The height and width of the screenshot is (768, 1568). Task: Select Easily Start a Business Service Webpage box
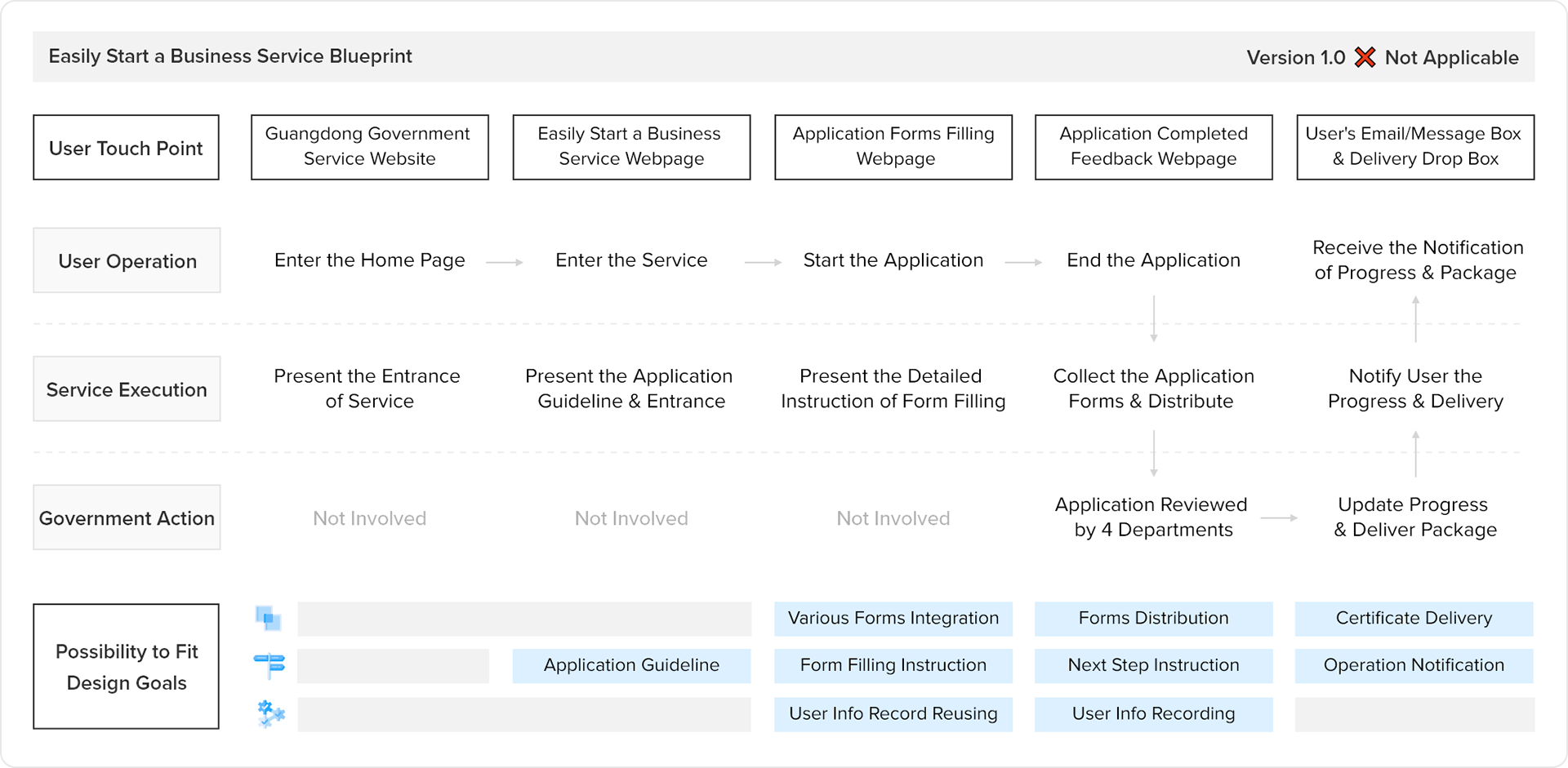pyautogui.click(x=631, y=147)
